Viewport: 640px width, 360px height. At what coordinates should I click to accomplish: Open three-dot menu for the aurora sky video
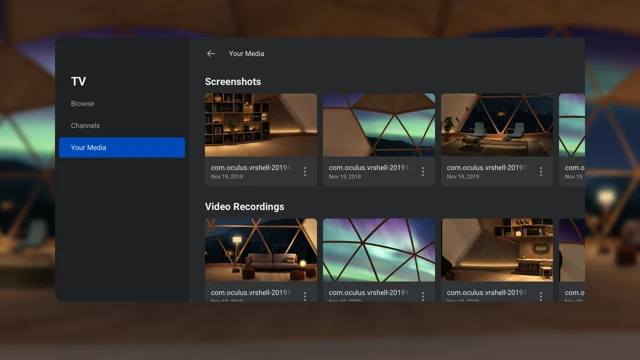point(423,296)
